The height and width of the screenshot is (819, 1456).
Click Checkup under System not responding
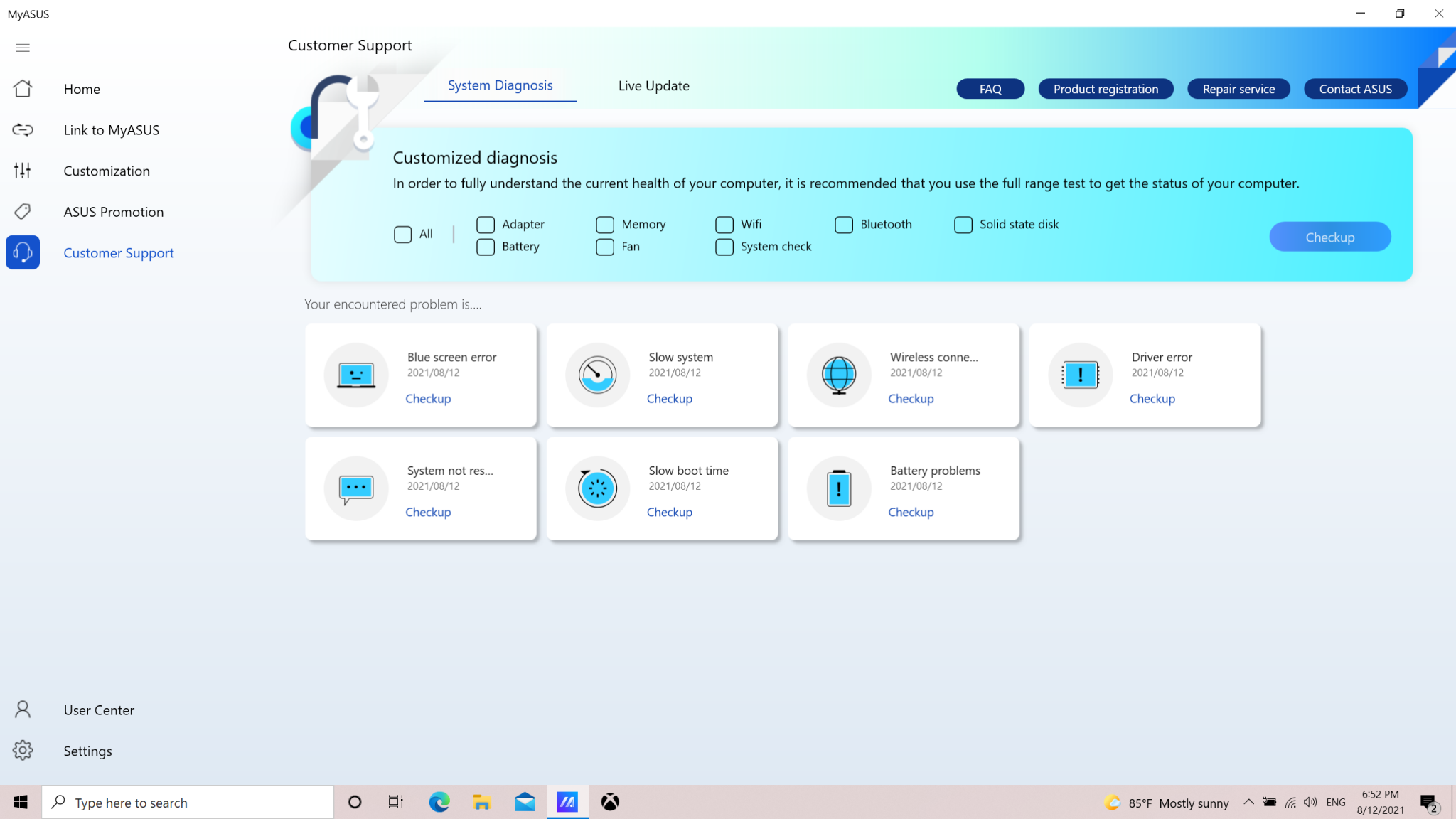tap(428, 513)
